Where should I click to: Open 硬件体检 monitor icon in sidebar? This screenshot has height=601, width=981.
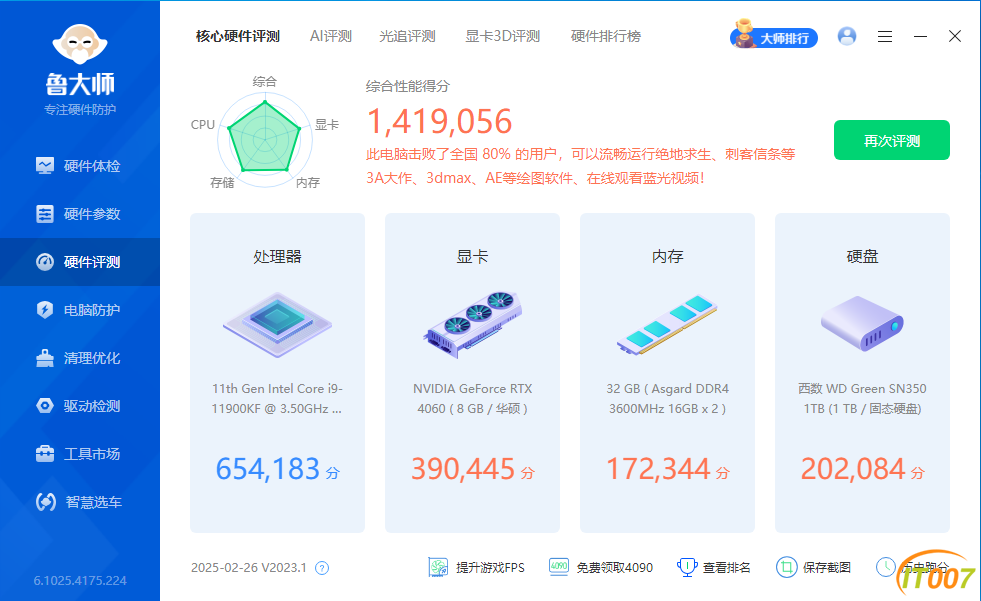(45, 166)
